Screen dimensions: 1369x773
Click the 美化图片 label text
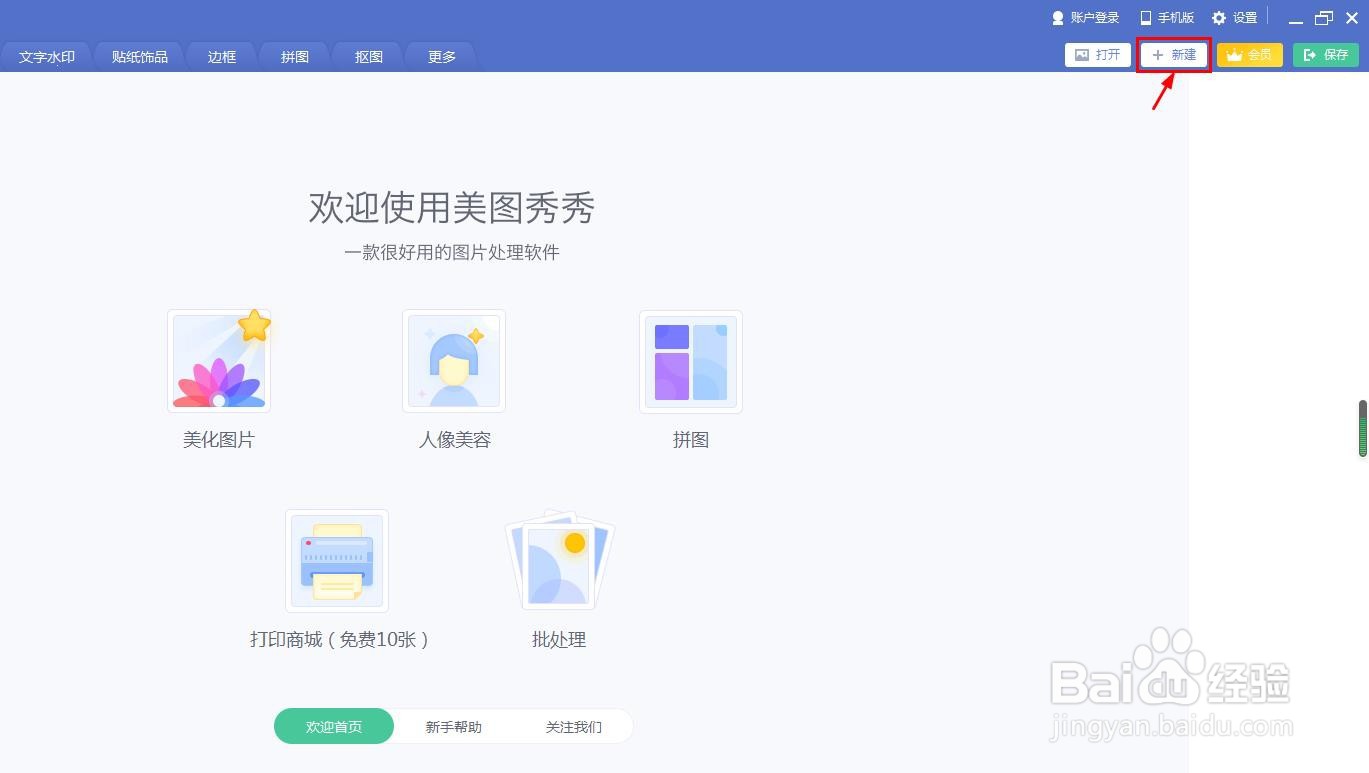219,440
